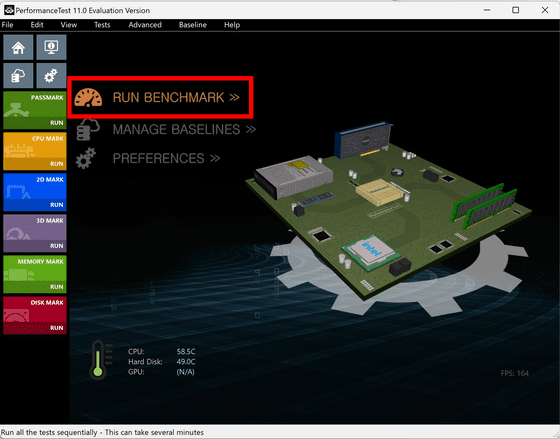Minimize the PerformanceTest window
This screenshot has height=439, width=560.
tap(486, 10)
